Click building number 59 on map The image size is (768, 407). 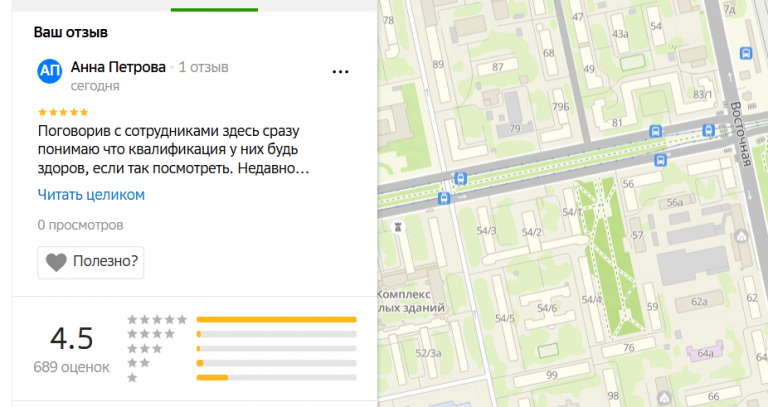click(652, 307)
